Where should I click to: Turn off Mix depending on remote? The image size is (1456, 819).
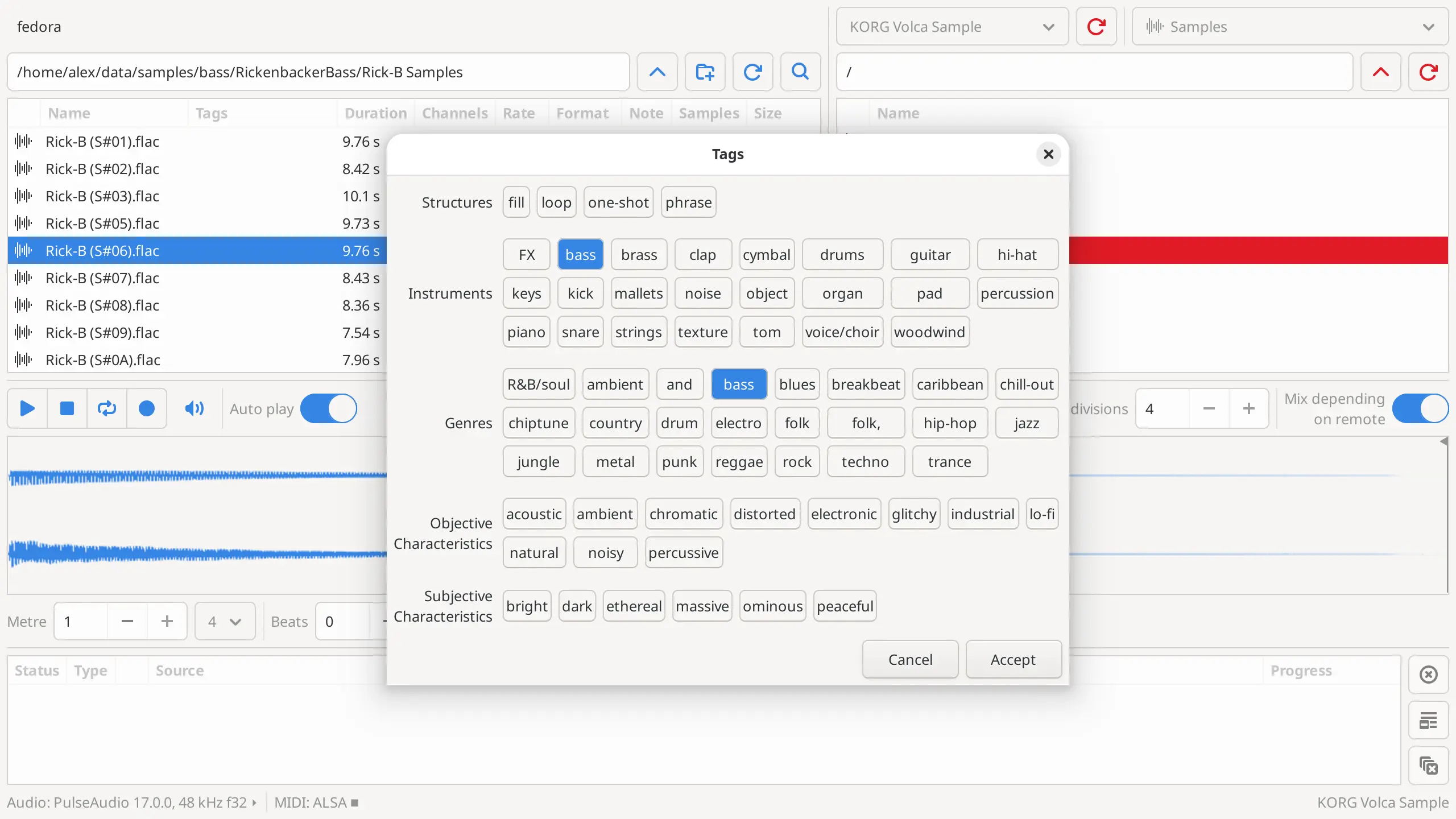click(1420, 408)
